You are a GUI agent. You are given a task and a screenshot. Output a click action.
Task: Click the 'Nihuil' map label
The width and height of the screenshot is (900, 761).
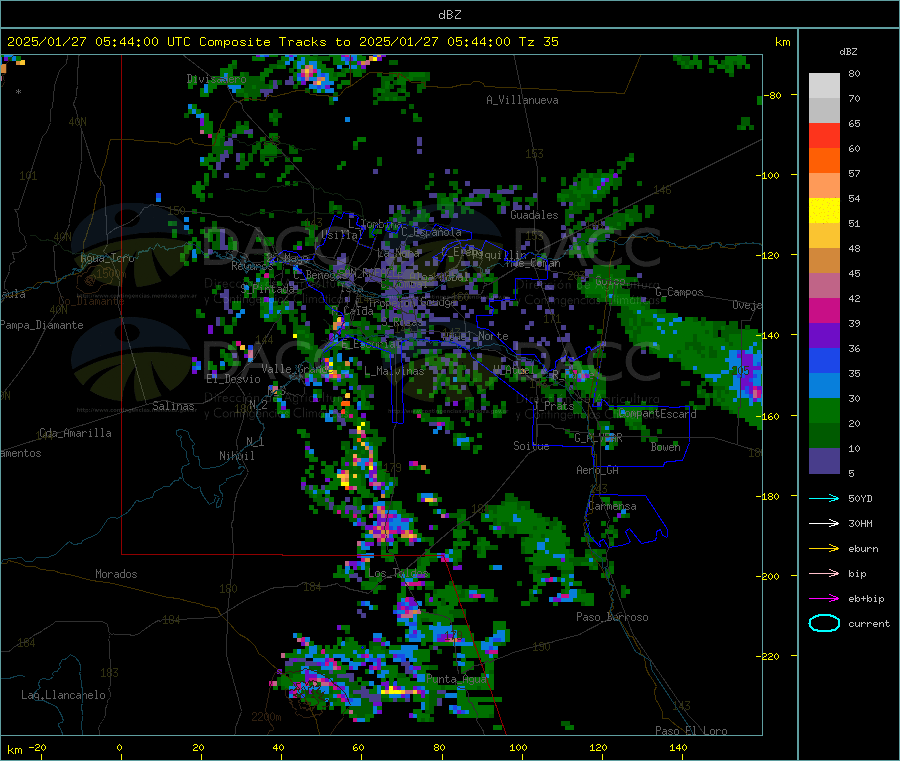tap(236, 456)
